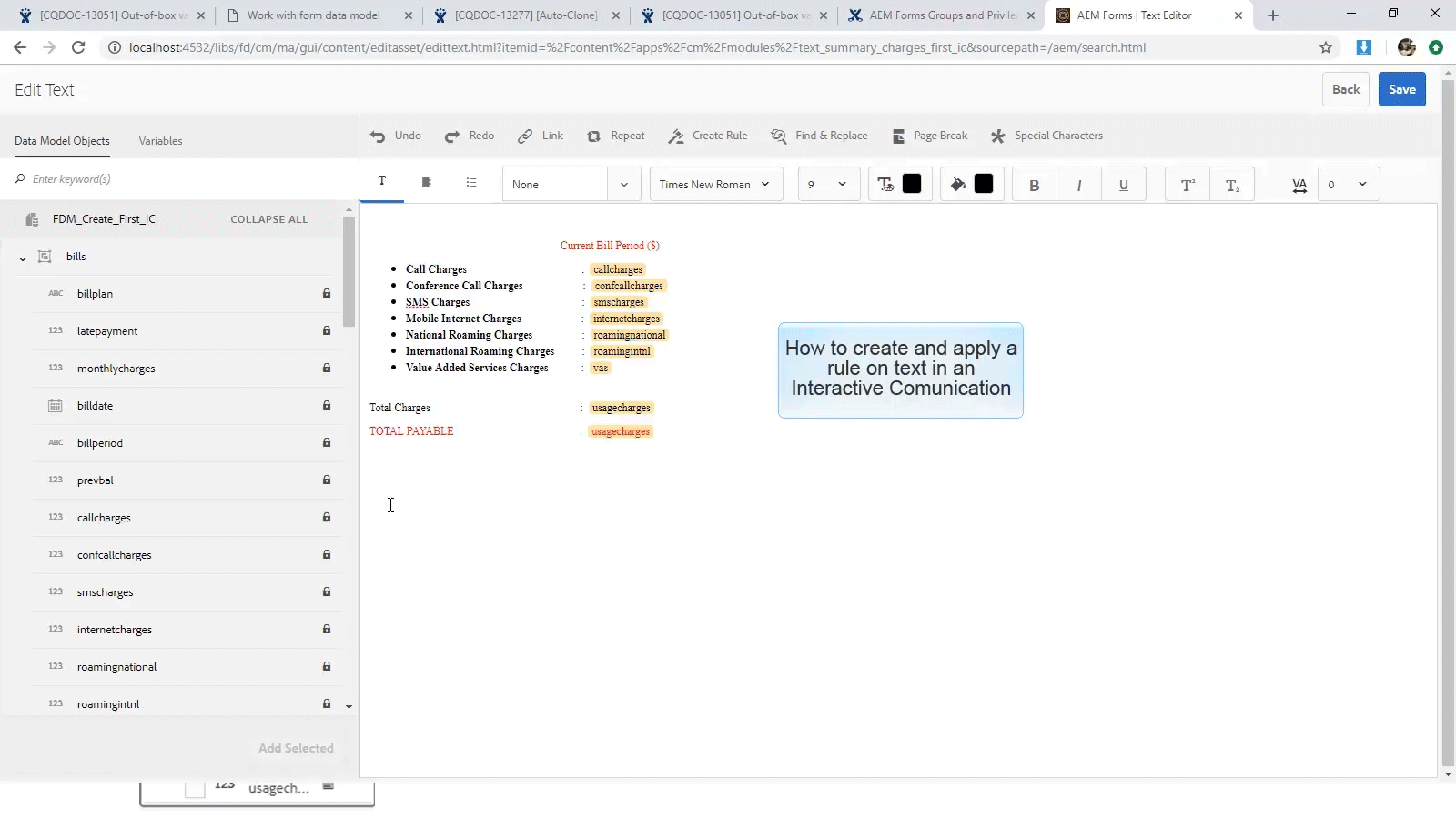Click lock icon on billdate row
The height and width of the screenshot is (819, 1456).
pyautogui.click(x=326, y=406)
